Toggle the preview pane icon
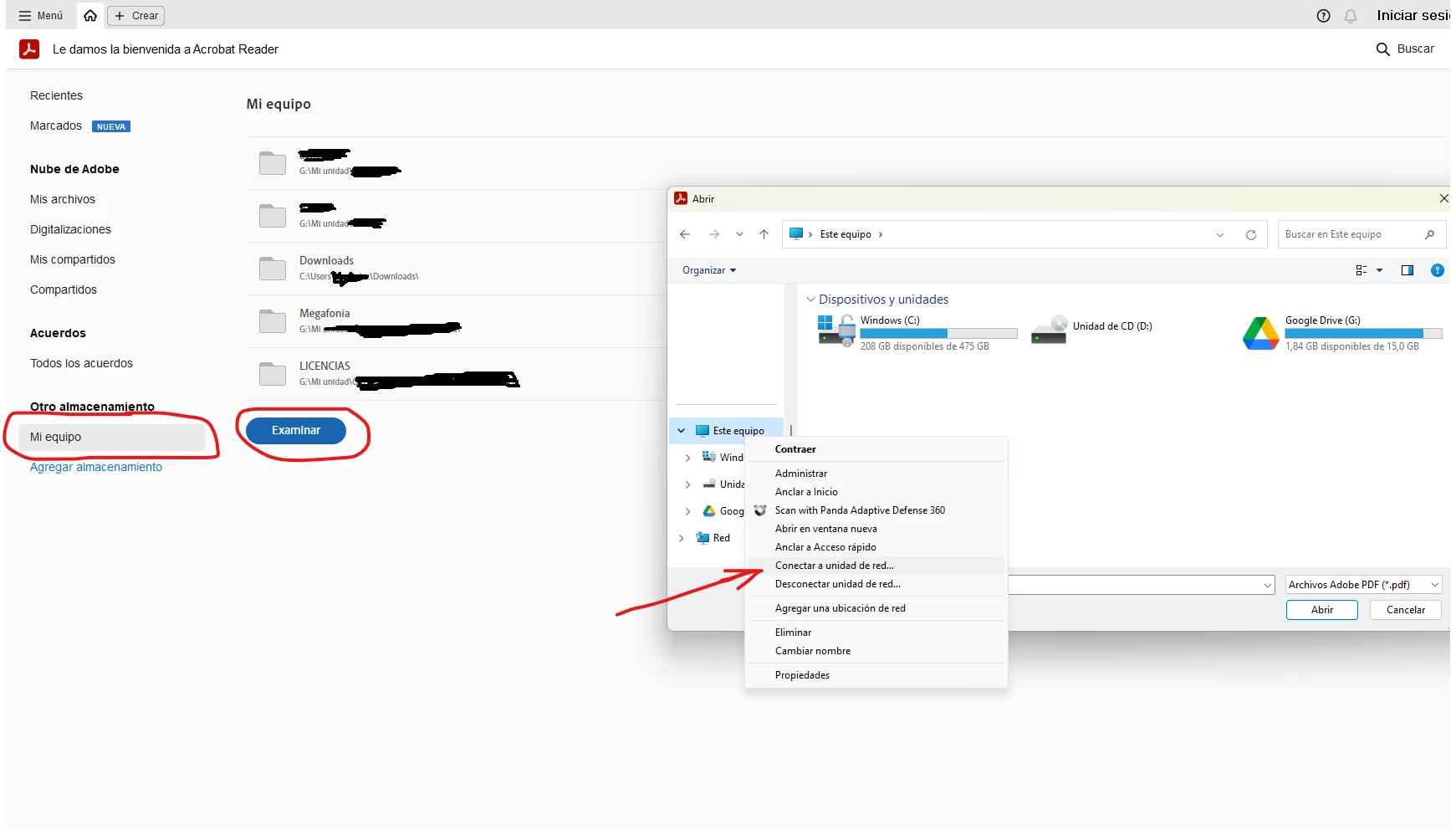The width and height of the screenshot is (1456, 830). pos(1407,270)
